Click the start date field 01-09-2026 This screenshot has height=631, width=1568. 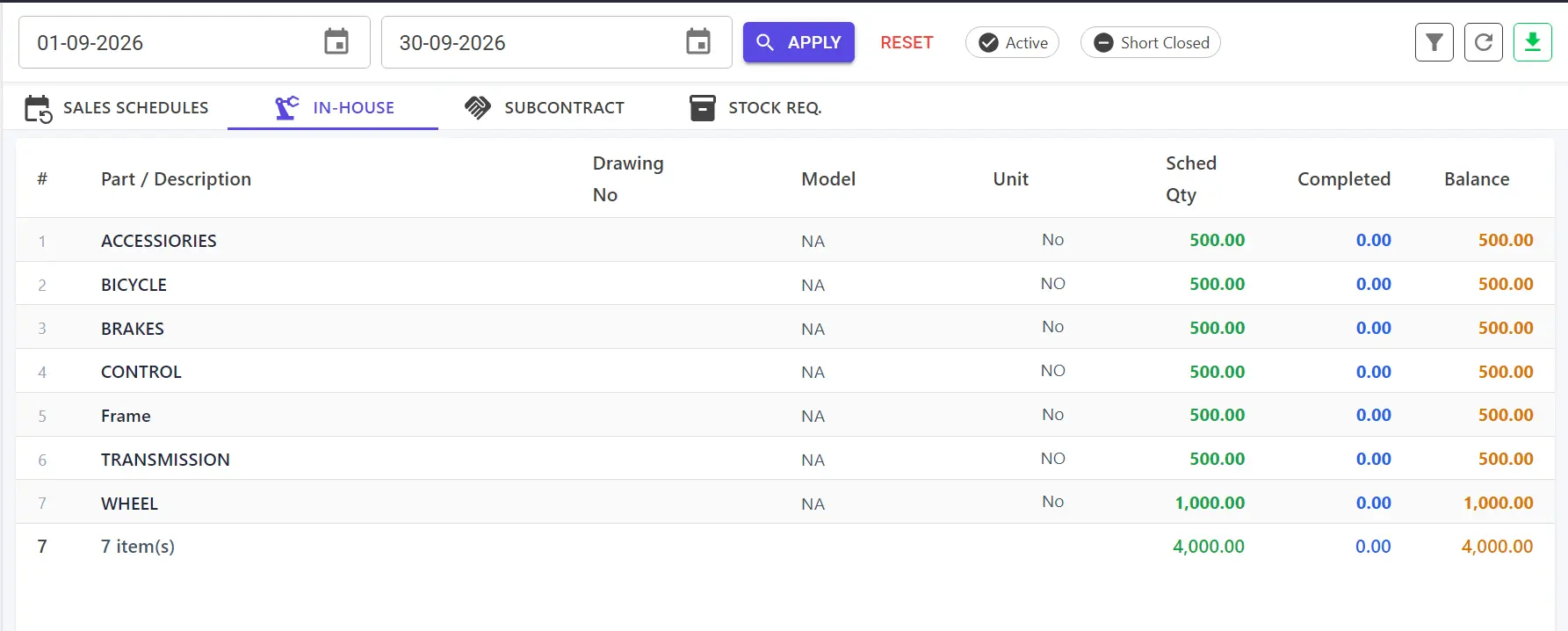[194, 42]
